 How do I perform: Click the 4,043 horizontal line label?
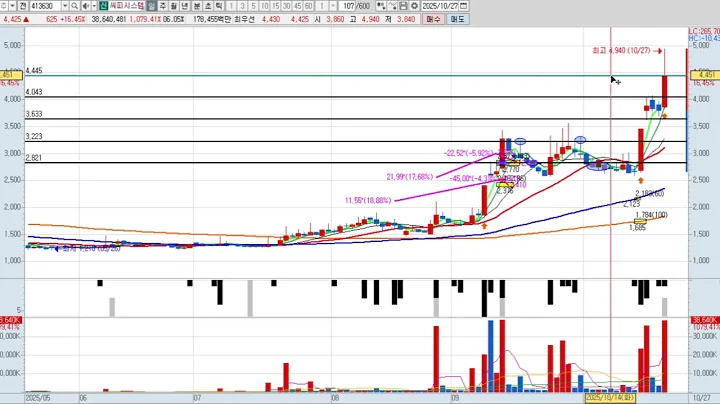point(34,92)
